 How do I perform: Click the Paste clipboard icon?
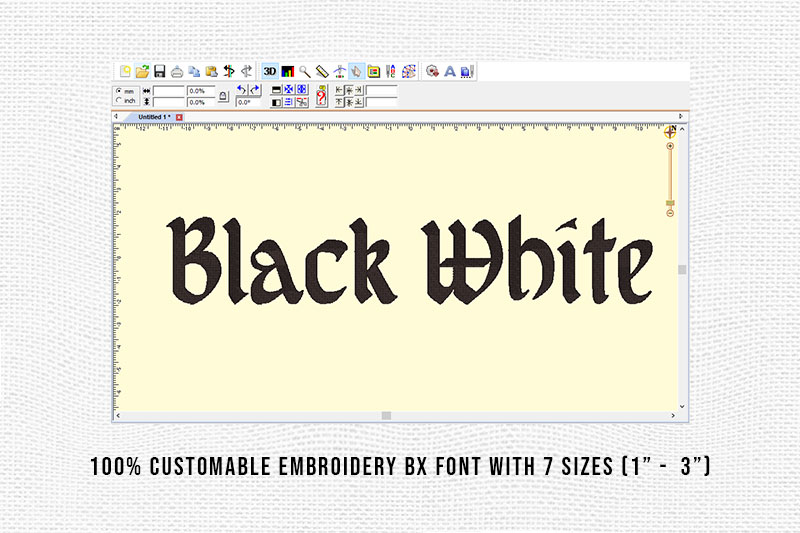click(211, 71)
